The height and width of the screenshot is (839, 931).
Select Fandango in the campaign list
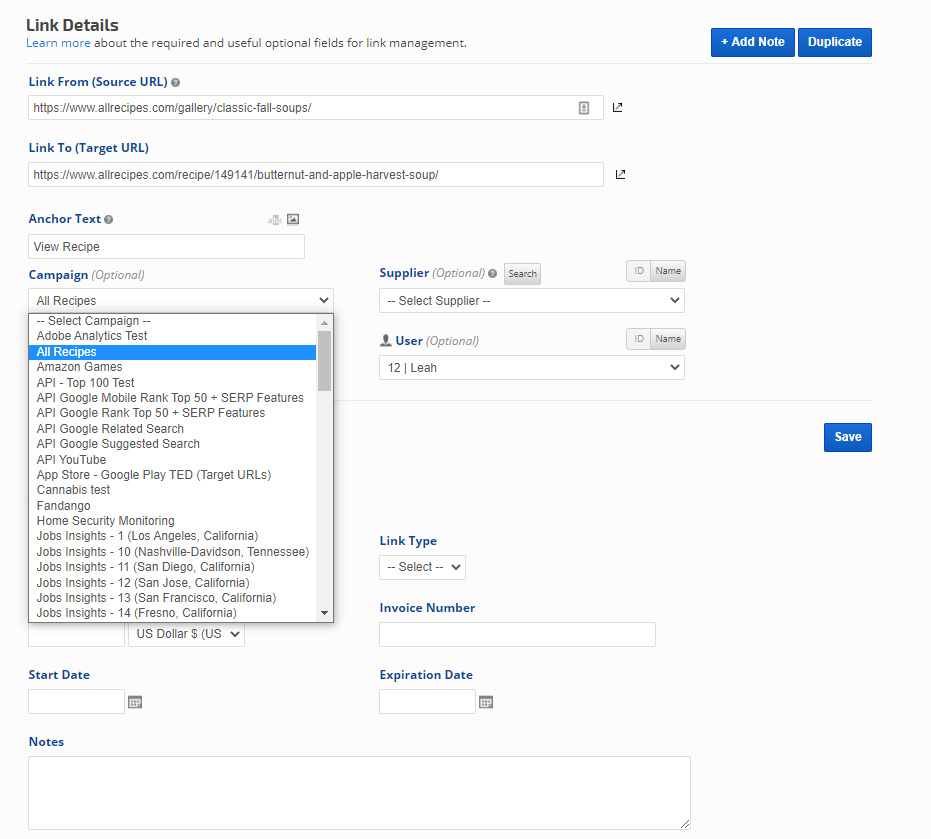click(x=63, y=506)
